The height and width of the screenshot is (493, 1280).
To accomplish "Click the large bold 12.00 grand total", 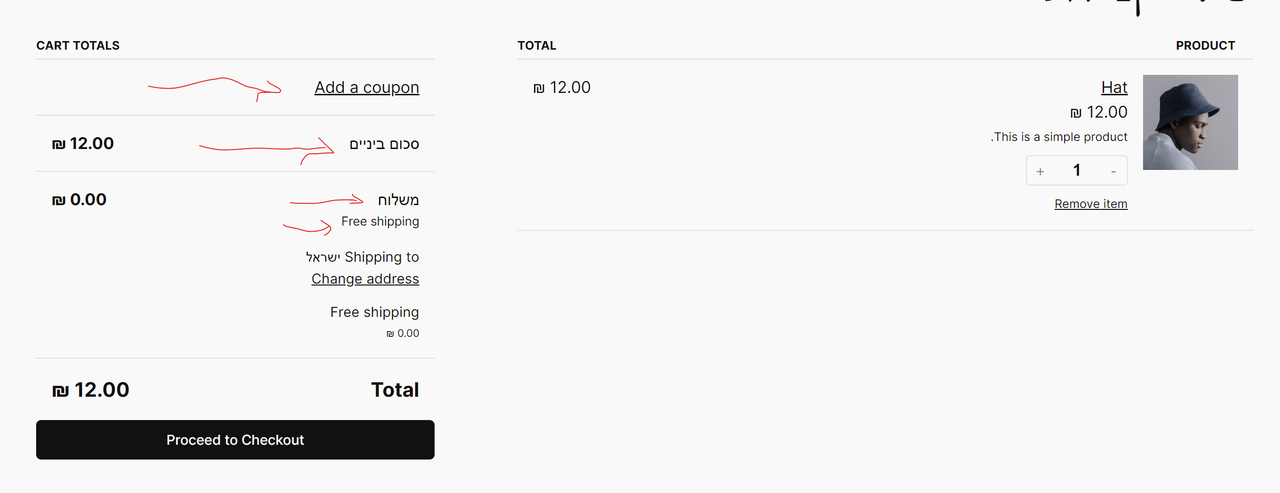I will [91, 390].
